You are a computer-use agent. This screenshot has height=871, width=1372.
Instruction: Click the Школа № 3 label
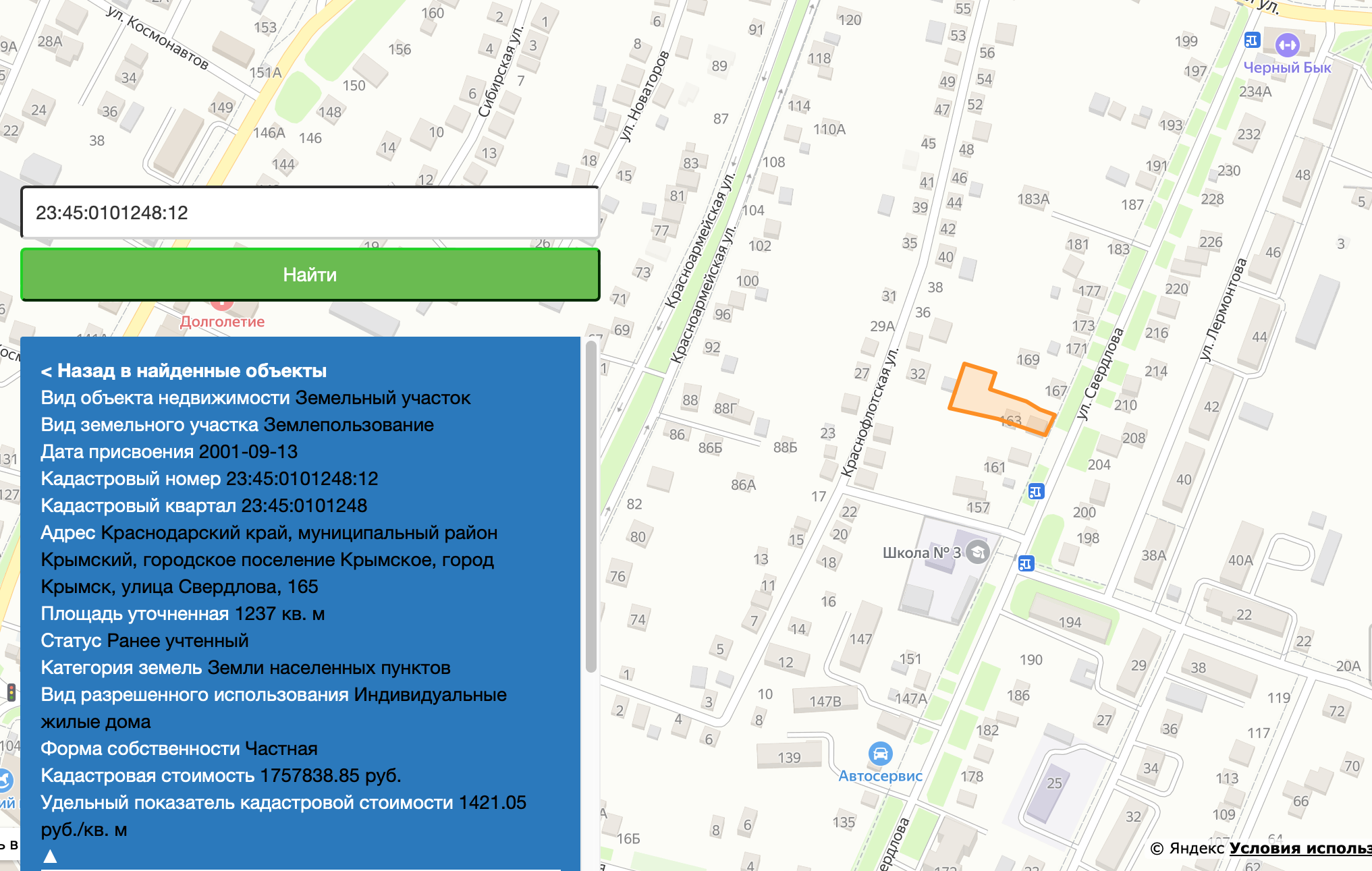click(921, 553)
